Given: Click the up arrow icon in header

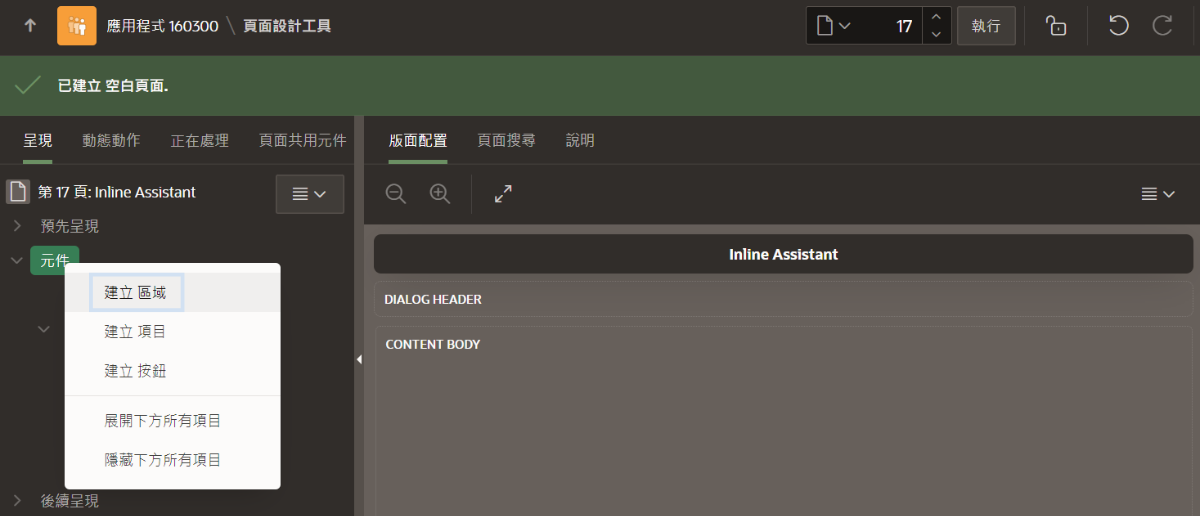Looking at the screenshot, I should [30, 26].
